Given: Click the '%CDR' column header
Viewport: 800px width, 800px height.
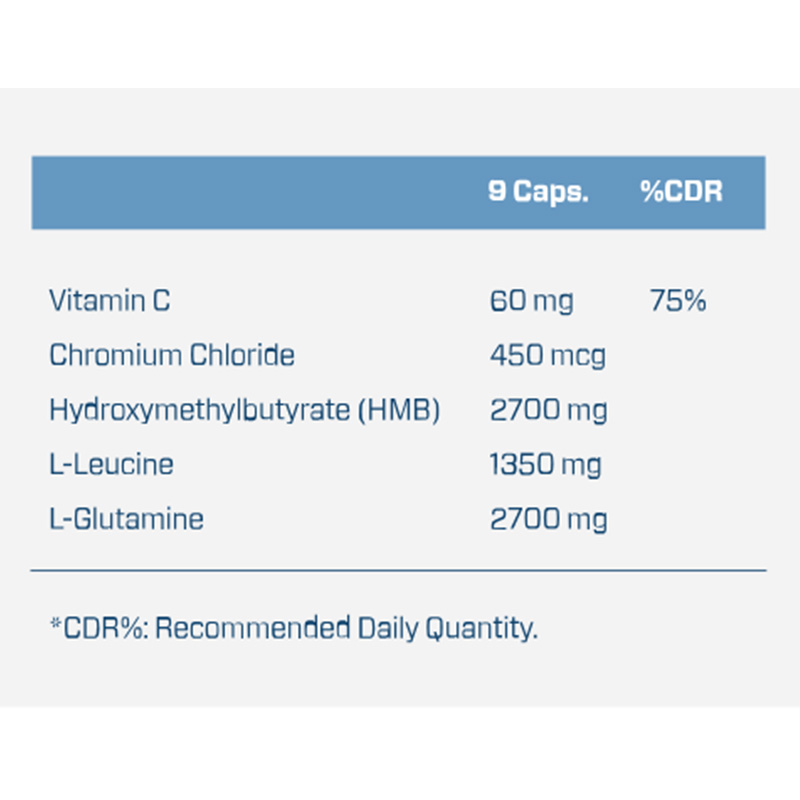Looking at the screenshot, I should (x=681, y=192).
